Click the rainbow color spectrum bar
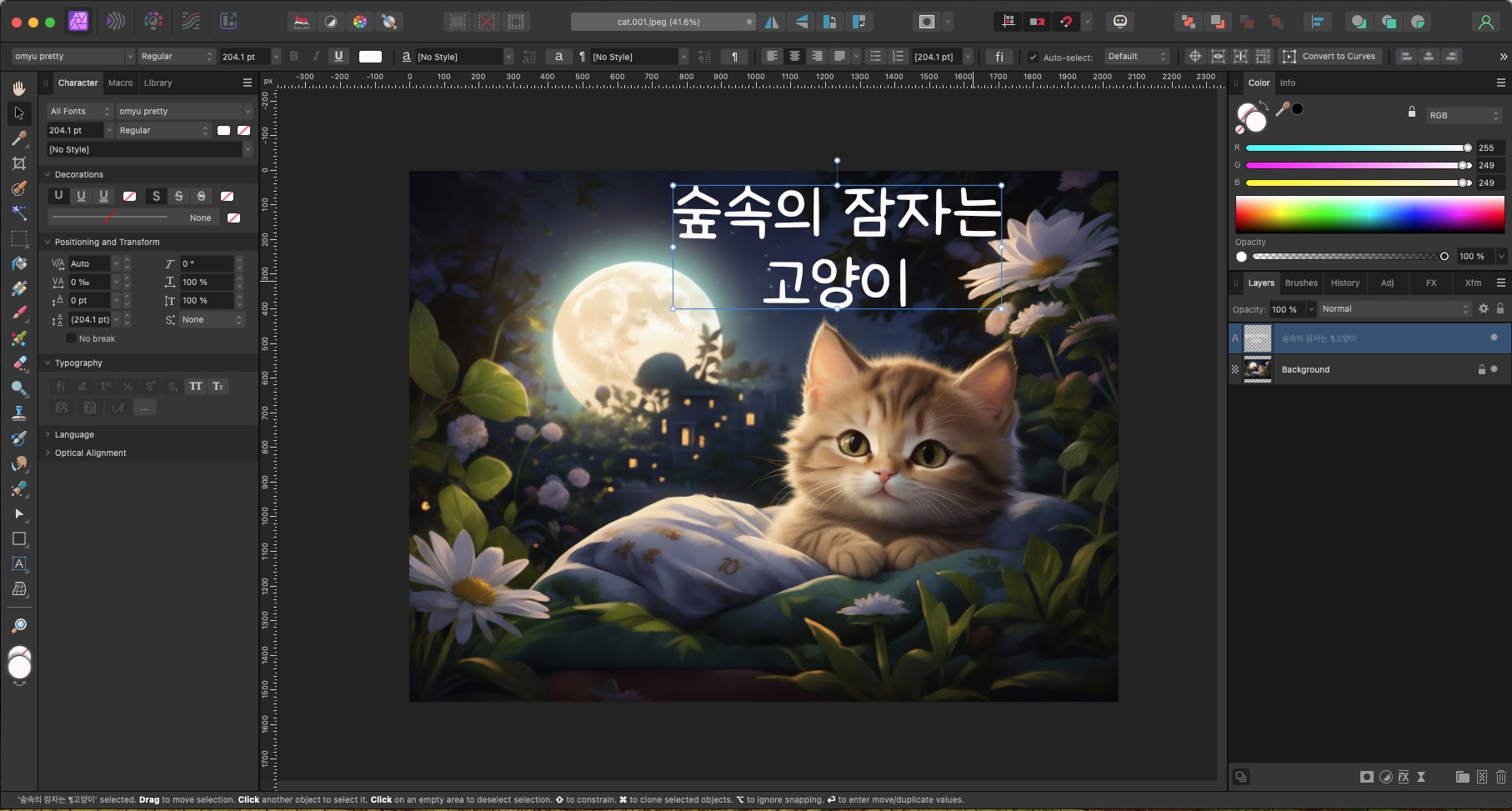The height and width of the screenshot is (811, 1512). coord(1369,214)
